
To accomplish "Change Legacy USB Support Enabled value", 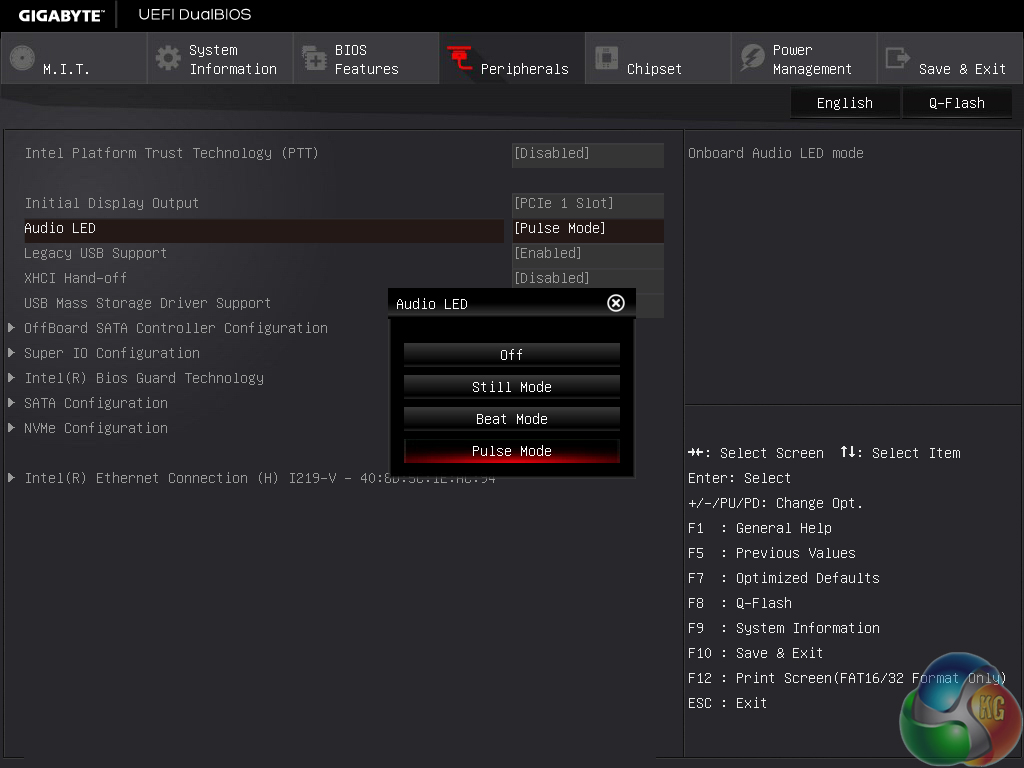I will 588,253.
